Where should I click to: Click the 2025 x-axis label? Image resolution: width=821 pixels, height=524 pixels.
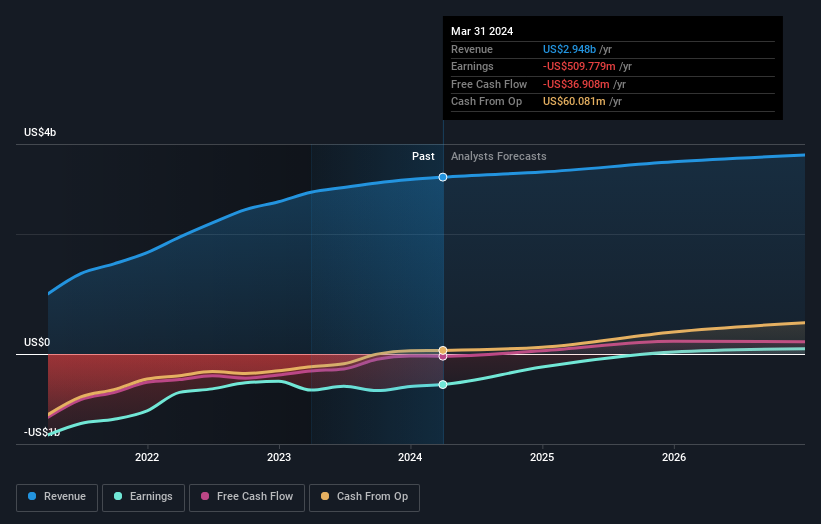(x=542, y=458)
